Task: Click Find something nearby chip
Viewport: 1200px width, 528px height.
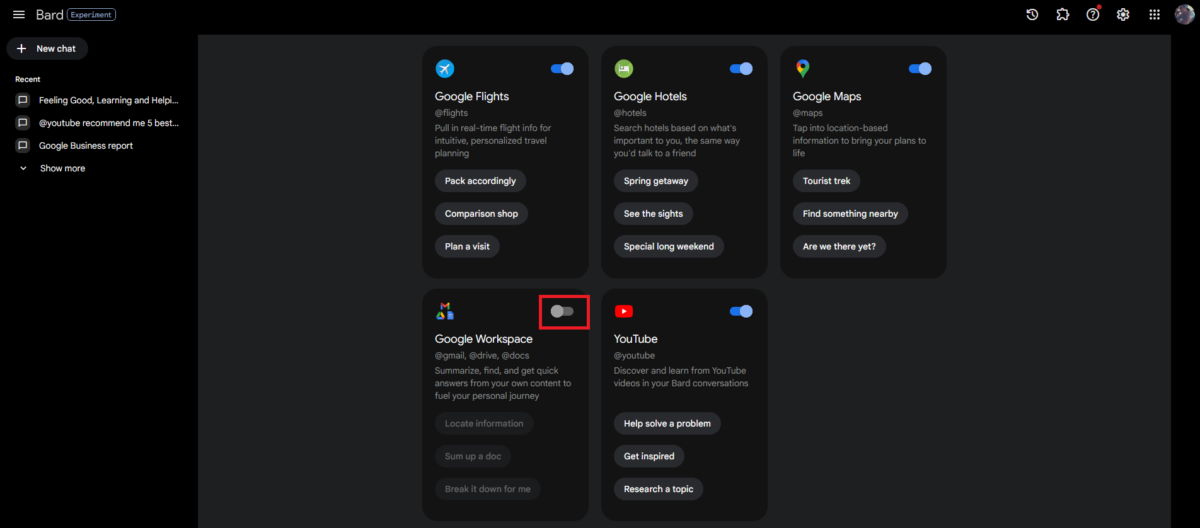Action: [x=851, y=213]
